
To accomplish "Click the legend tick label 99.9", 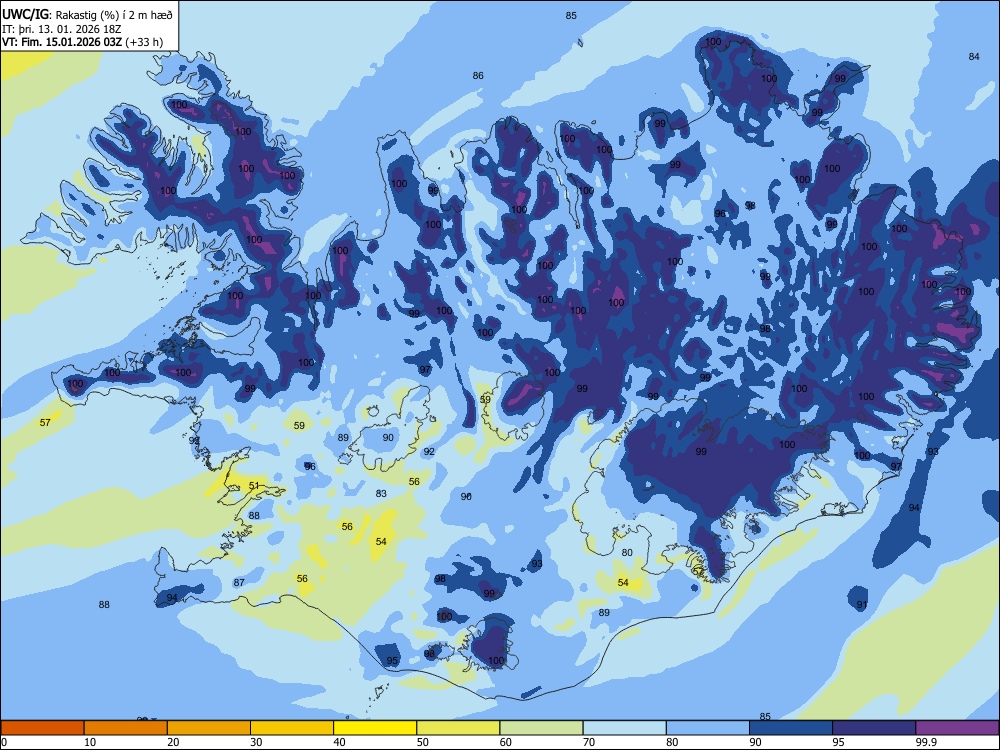I will 925,742.
